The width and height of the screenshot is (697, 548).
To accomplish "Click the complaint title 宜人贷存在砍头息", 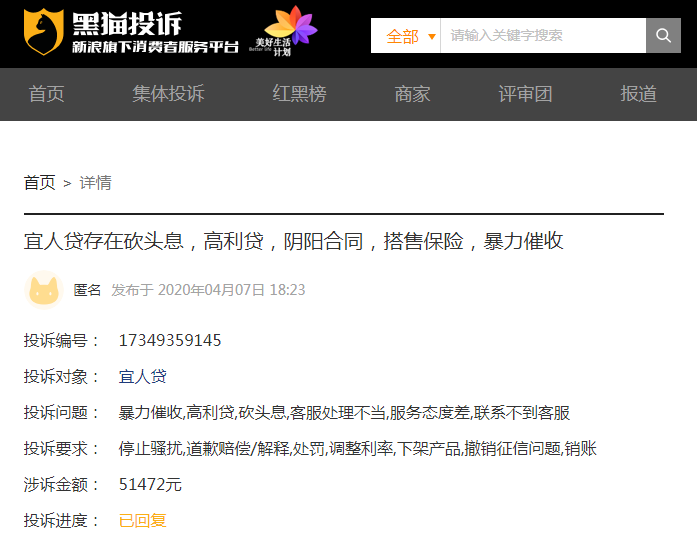I will click(x=293, y=241).
